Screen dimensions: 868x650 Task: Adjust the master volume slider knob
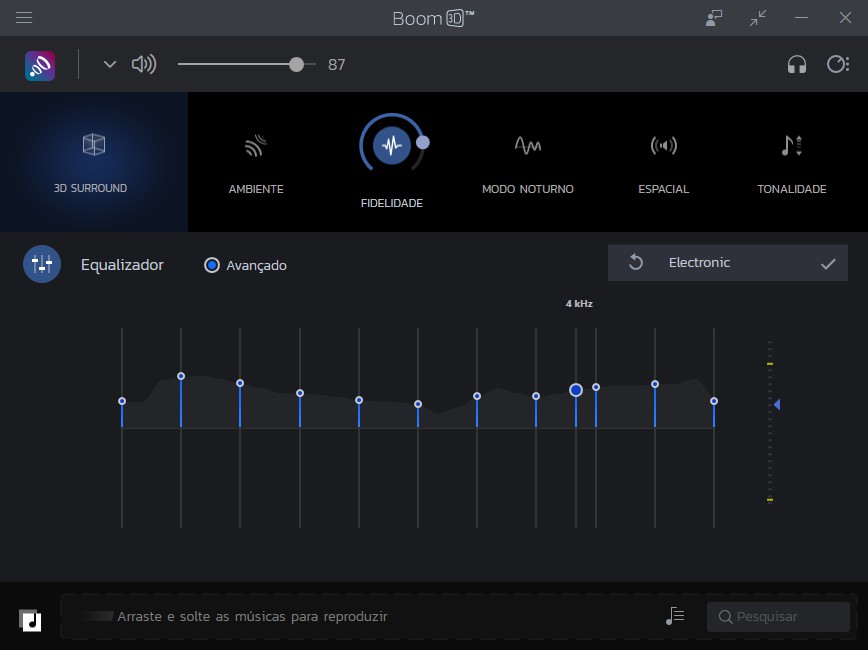296,64
